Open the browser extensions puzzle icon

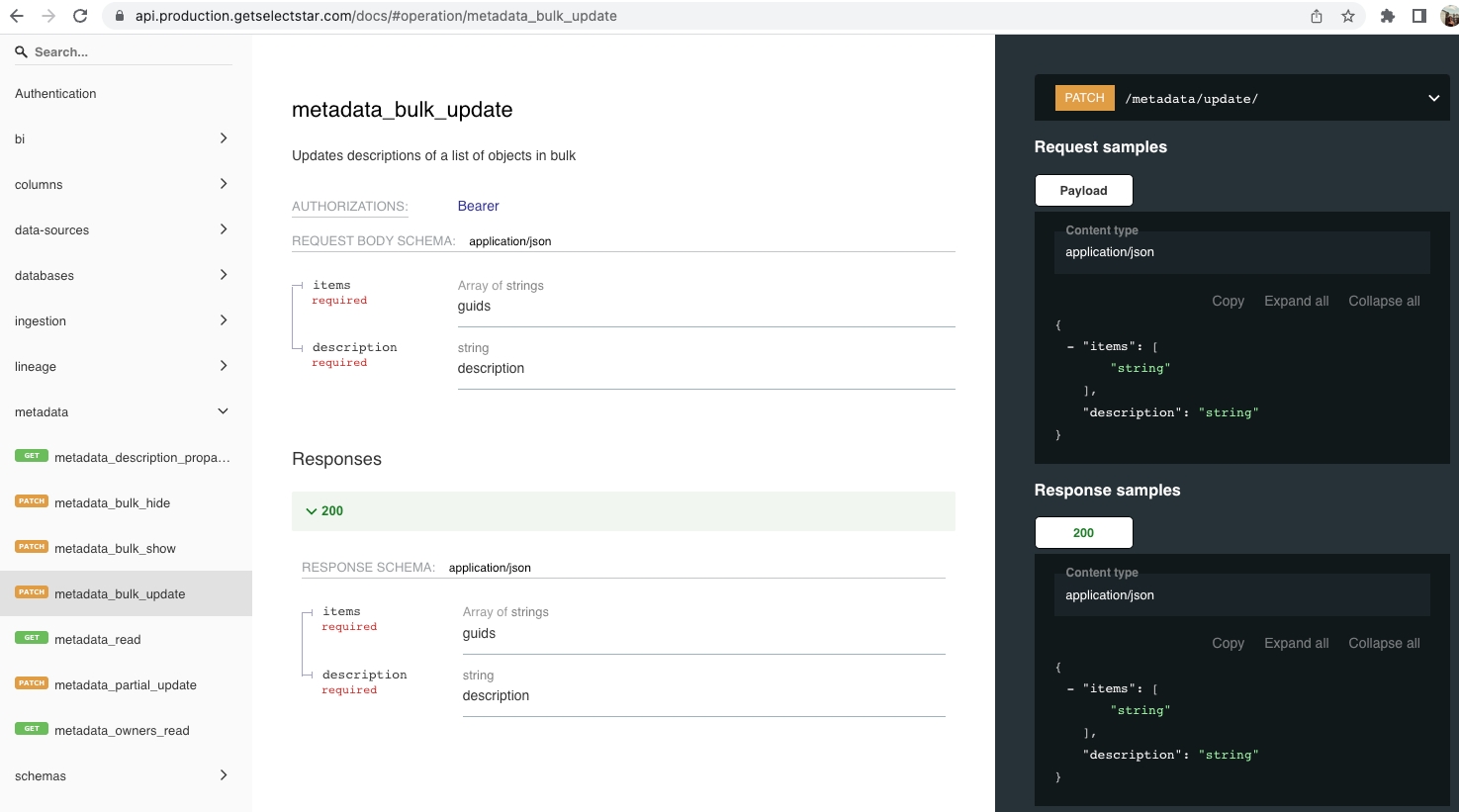click(x=1387, y=16)
